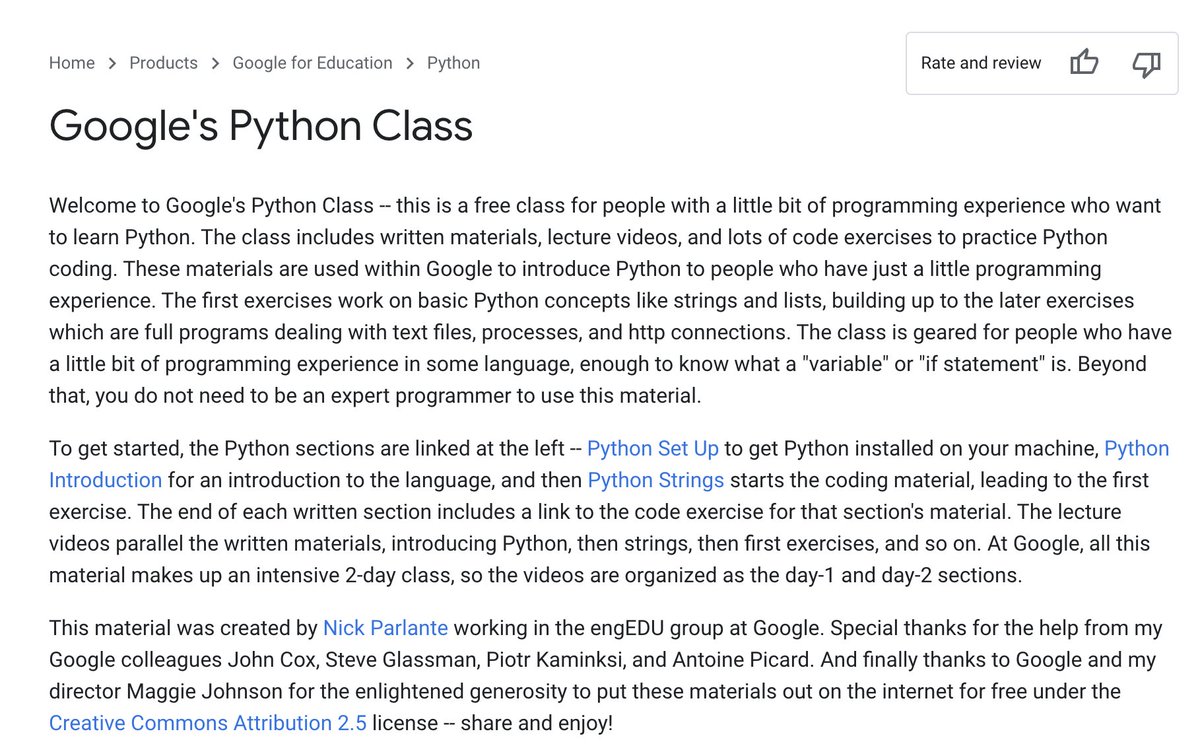1200x746 pixels.
Task: Click the Rate and review label
Action: point(981,63)
